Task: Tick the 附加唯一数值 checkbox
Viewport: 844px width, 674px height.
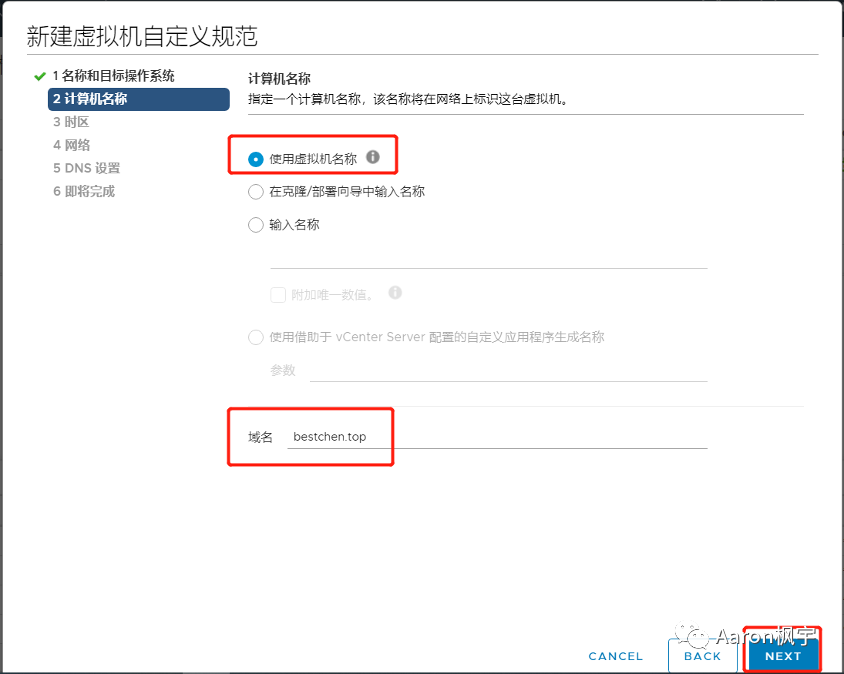Action: pyautogui.click(x=278, y=295)
